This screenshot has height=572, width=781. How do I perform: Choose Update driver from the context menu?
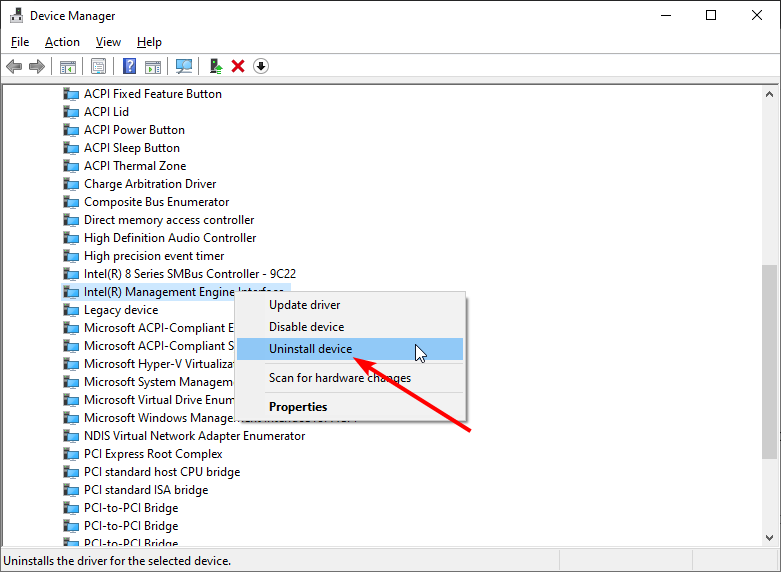(350, 305)
